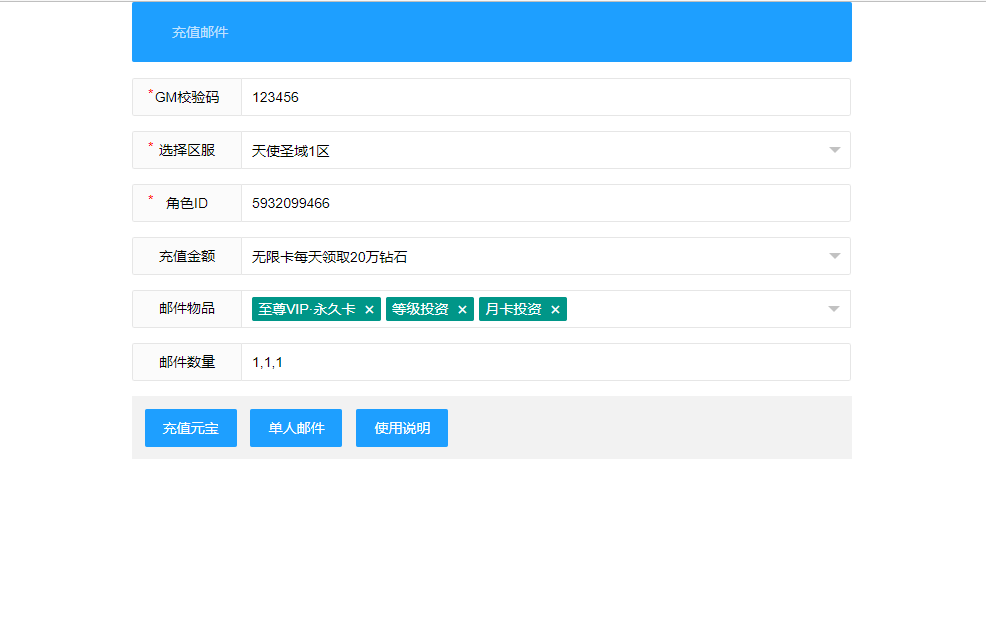Select the 月卡投资 tag label

coord(513,310)
